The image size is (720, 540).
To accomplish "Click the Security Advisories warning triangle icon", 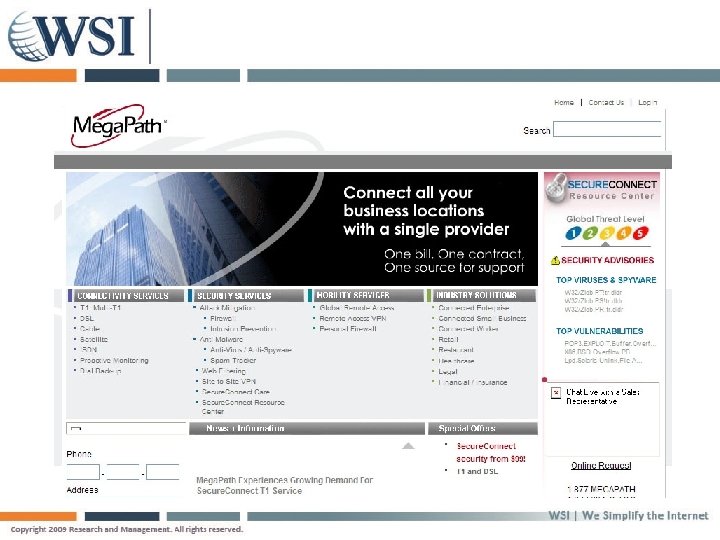I will pos(555,260).
